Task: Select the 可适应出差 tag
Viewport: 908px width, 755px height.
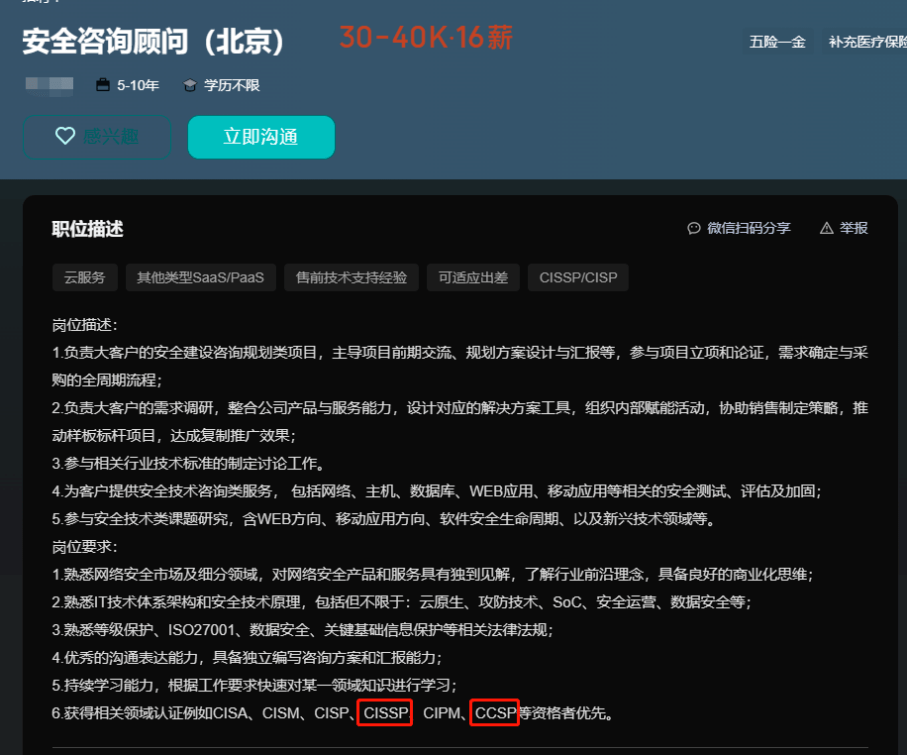Action: 473,277
